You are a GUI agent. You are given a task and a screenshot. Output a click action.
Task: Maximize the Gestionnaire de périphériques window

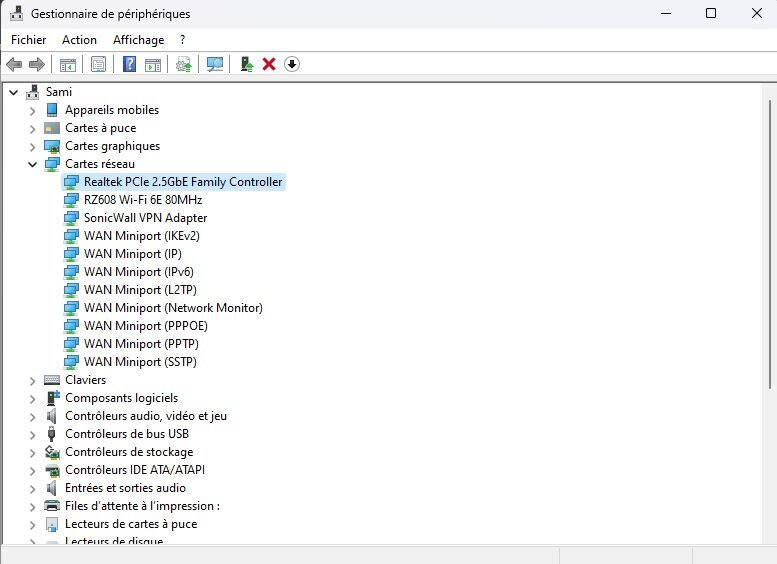click(711, 13)
